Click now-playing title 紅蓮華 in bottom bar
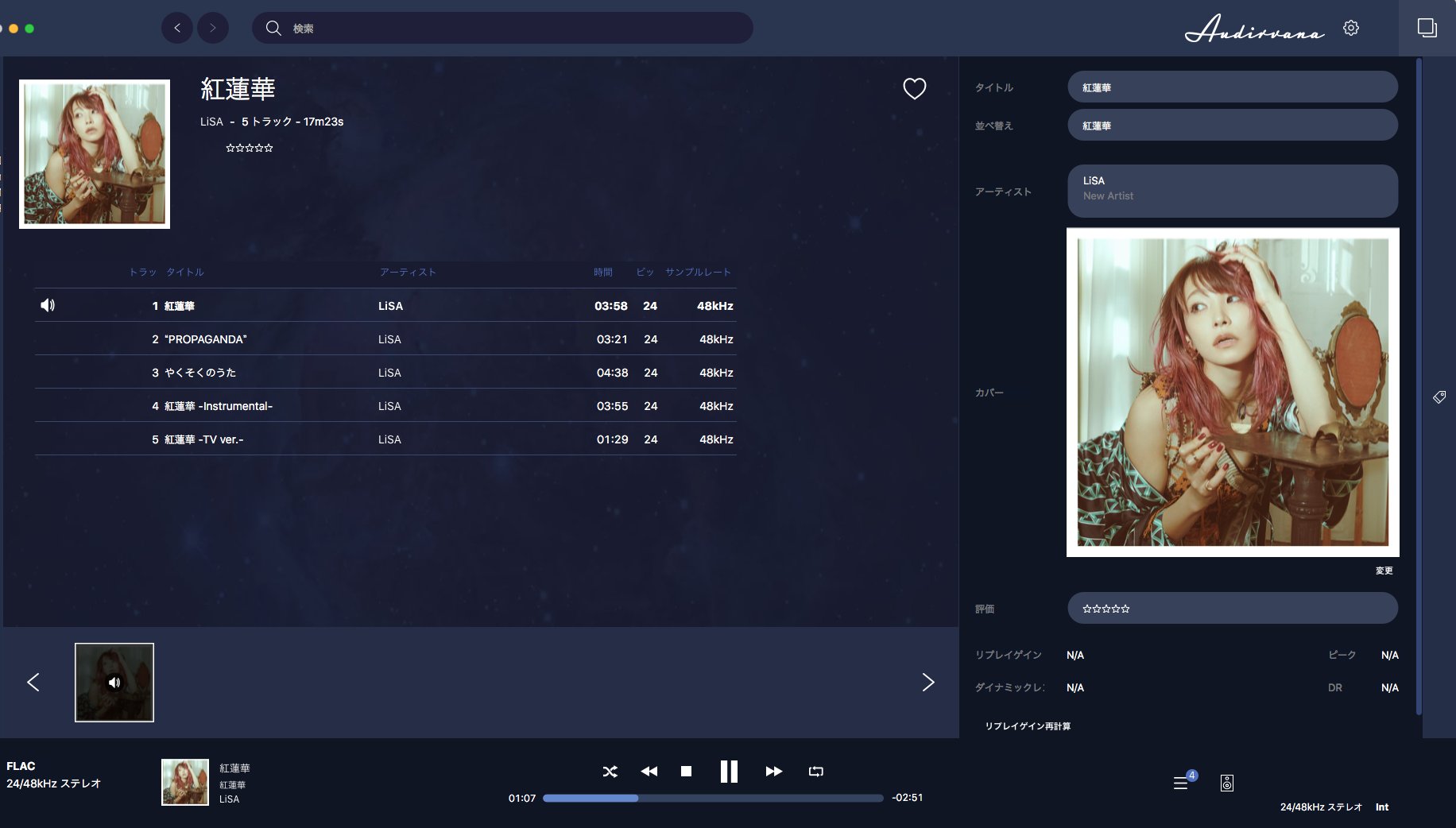Screen dimensions: 1456x828 (234, 768)
